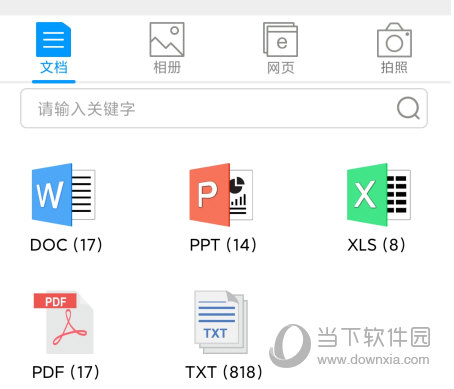Screen dimensions: 454x389
Task: Open the PDF file category icon
Action: [63, 322]
